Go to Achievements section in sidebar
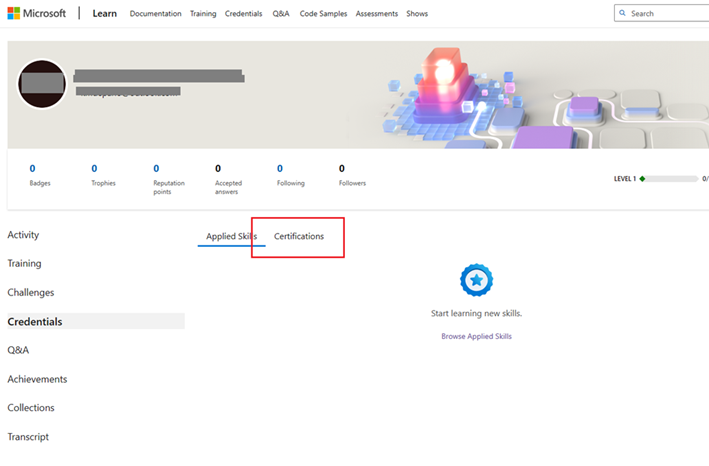Viewport: 709px width, 466px height. [x=38, y=379]
